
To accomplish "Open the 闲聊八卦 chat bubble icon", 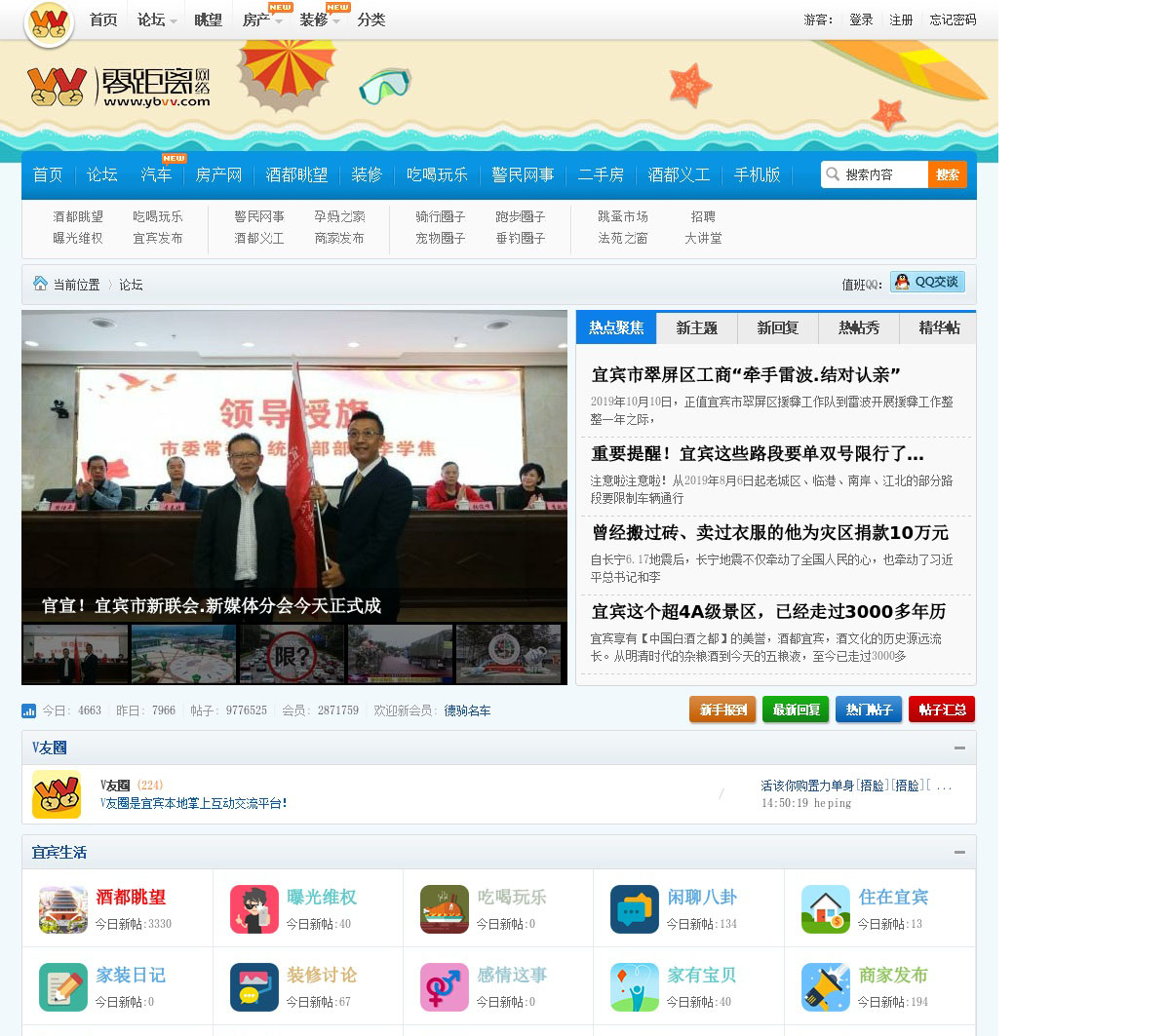I will 635,909.
